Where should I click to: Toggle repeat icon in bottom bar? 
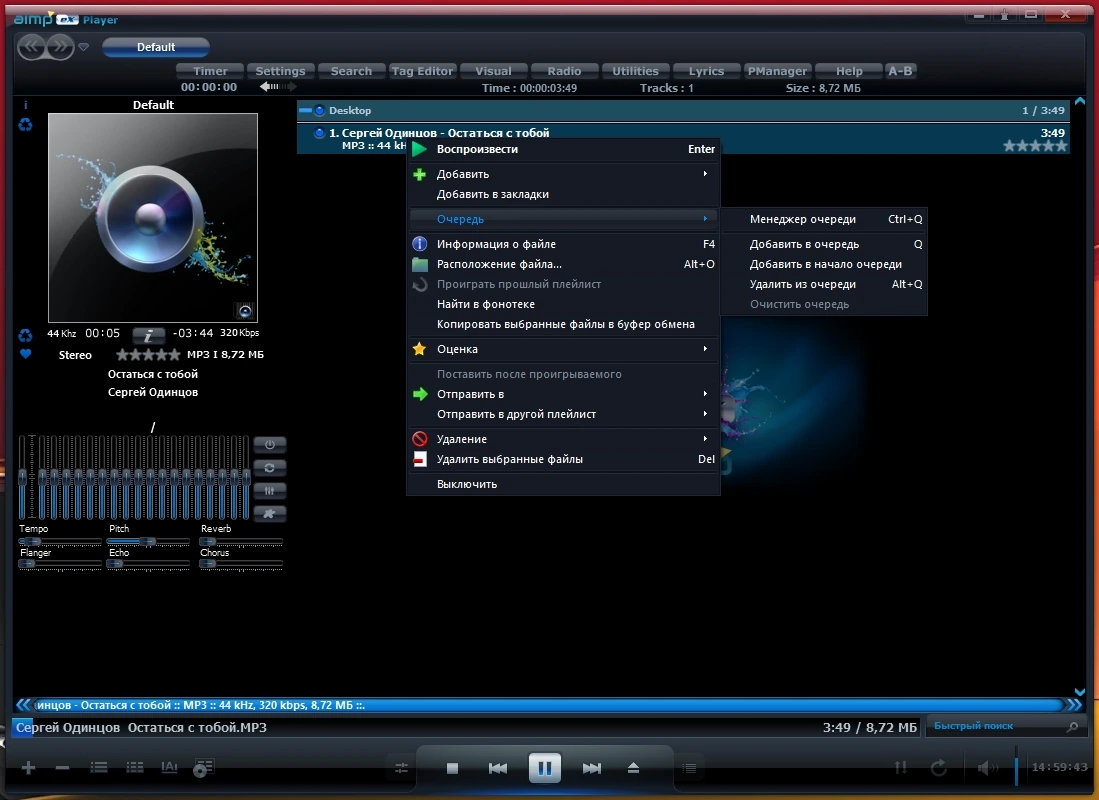(x=938, y=768)
